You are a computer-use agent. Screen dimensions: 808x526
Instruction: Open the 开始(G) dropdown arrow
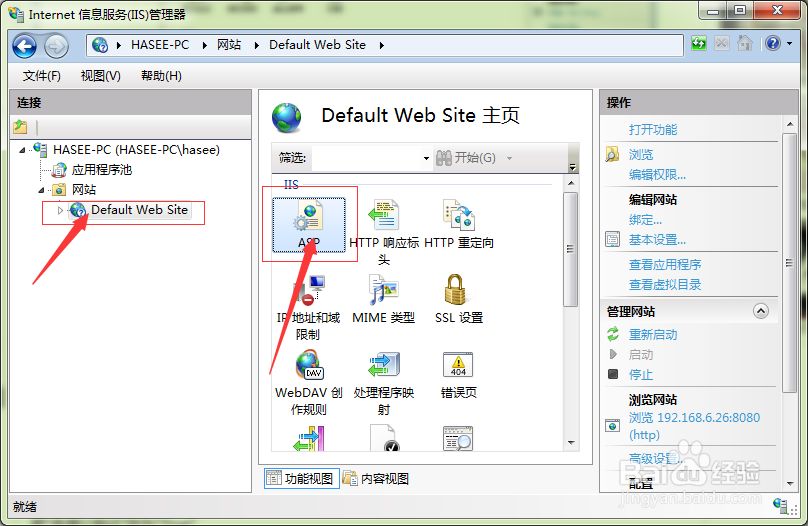coord(509,158)
